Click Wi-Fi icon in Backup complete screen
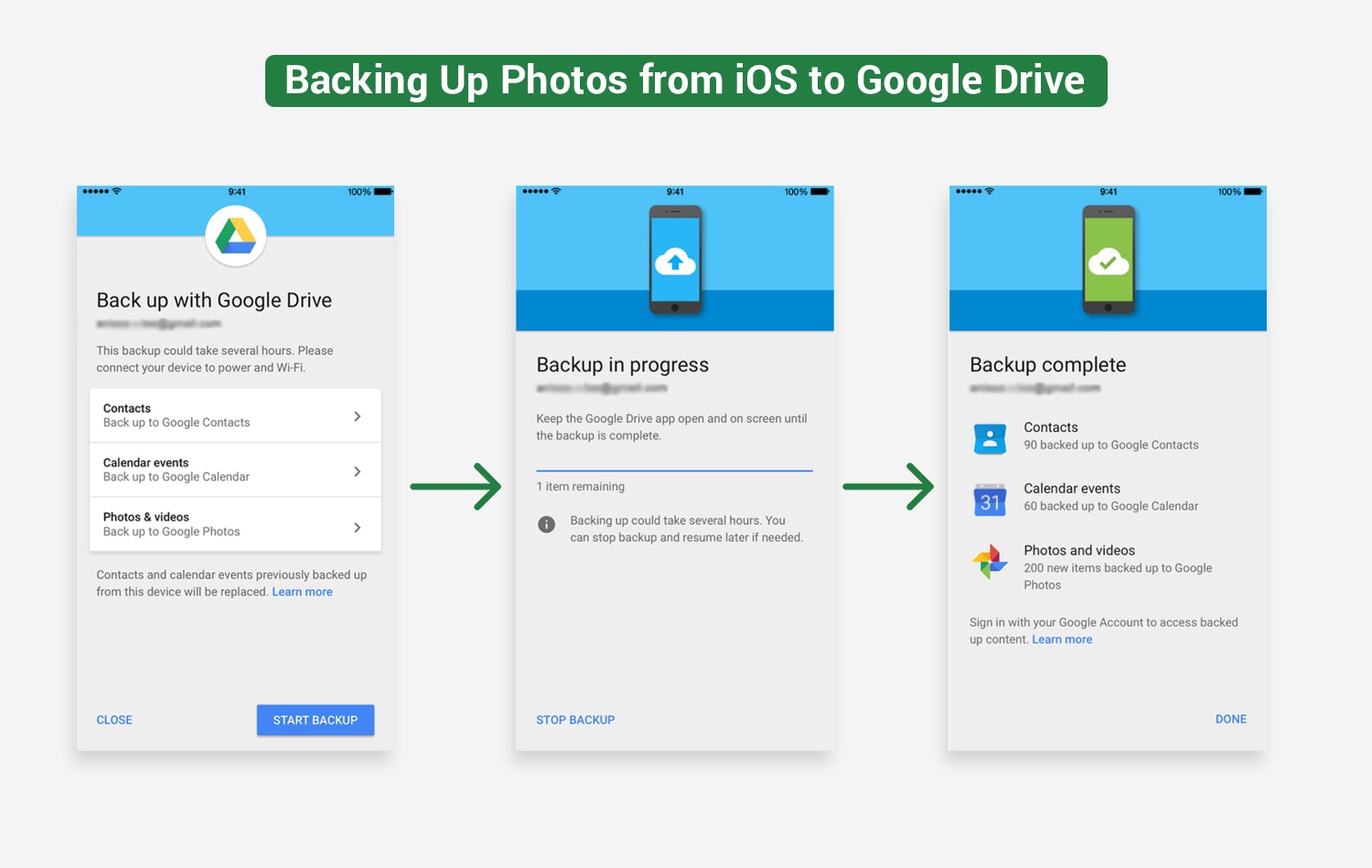Viewport: 1372px width, 868px height. coord(989,191)
